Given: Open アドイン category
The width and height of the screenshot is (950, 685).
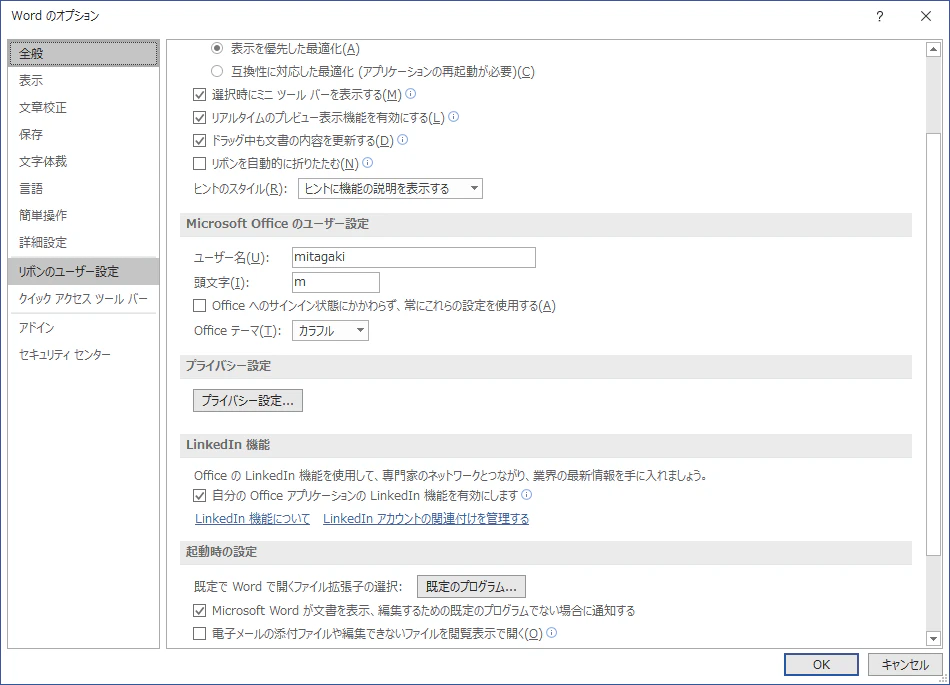Looking at the screenshot, I should point(84,328).
